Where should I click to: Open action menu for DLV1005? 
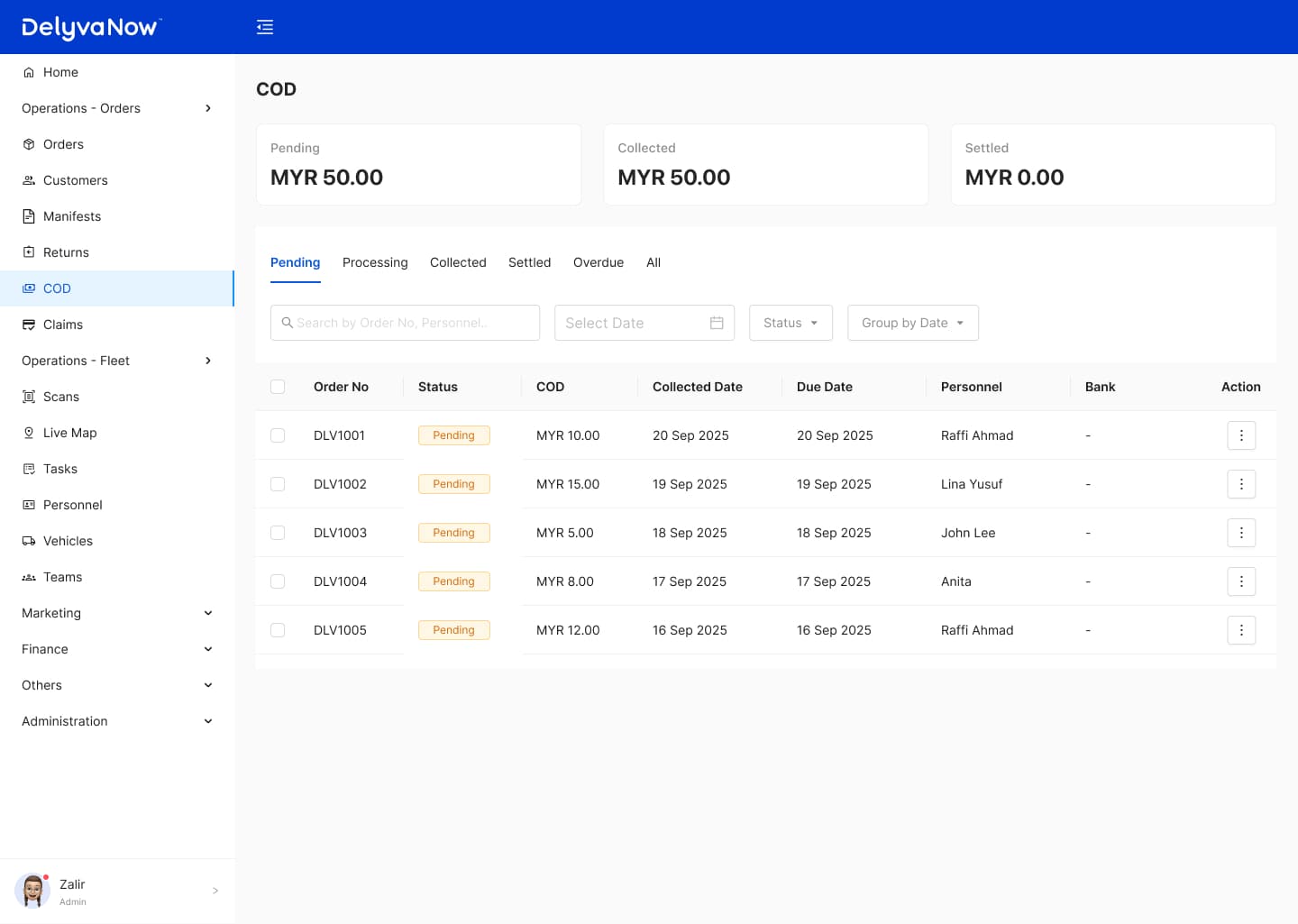point(1241,630)
